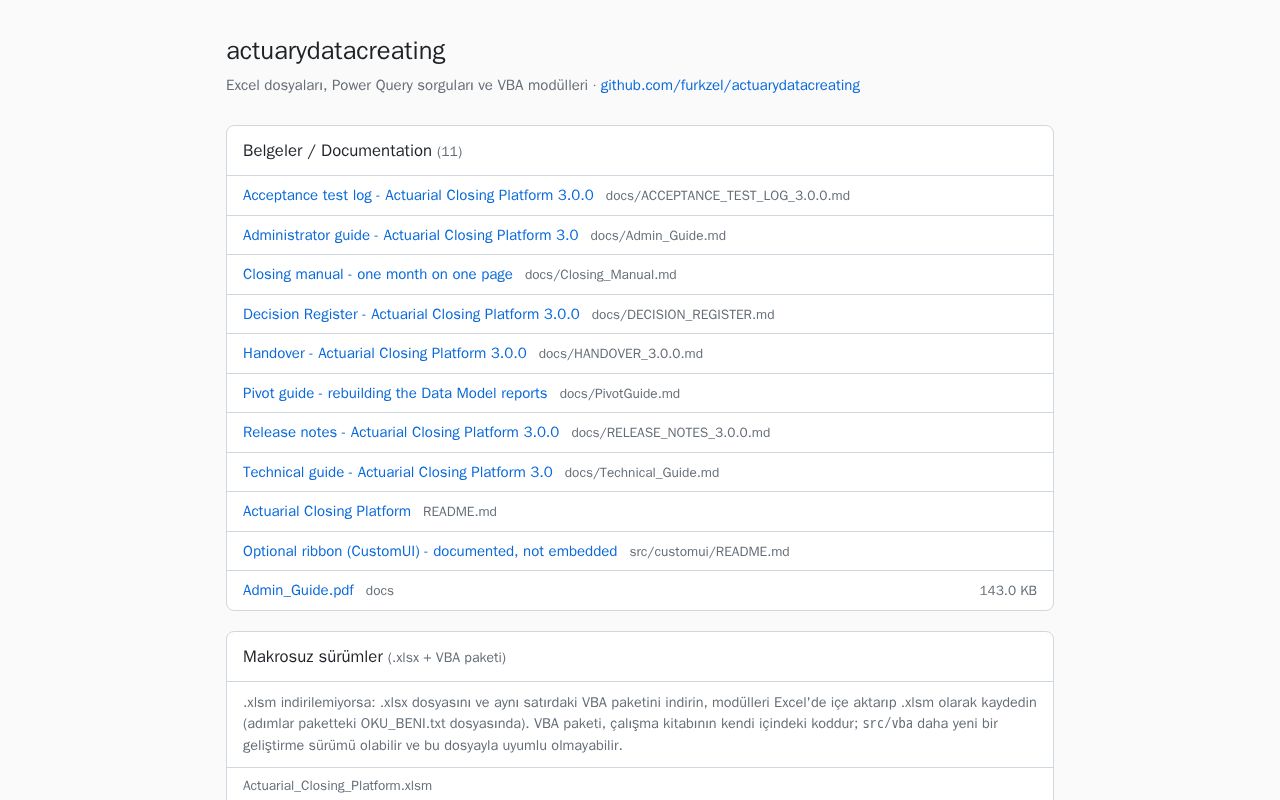Screen dimensions: 1280x800
Task: Click the docs/Closing_Manual.md path text
Action: [x=601, y=275]
